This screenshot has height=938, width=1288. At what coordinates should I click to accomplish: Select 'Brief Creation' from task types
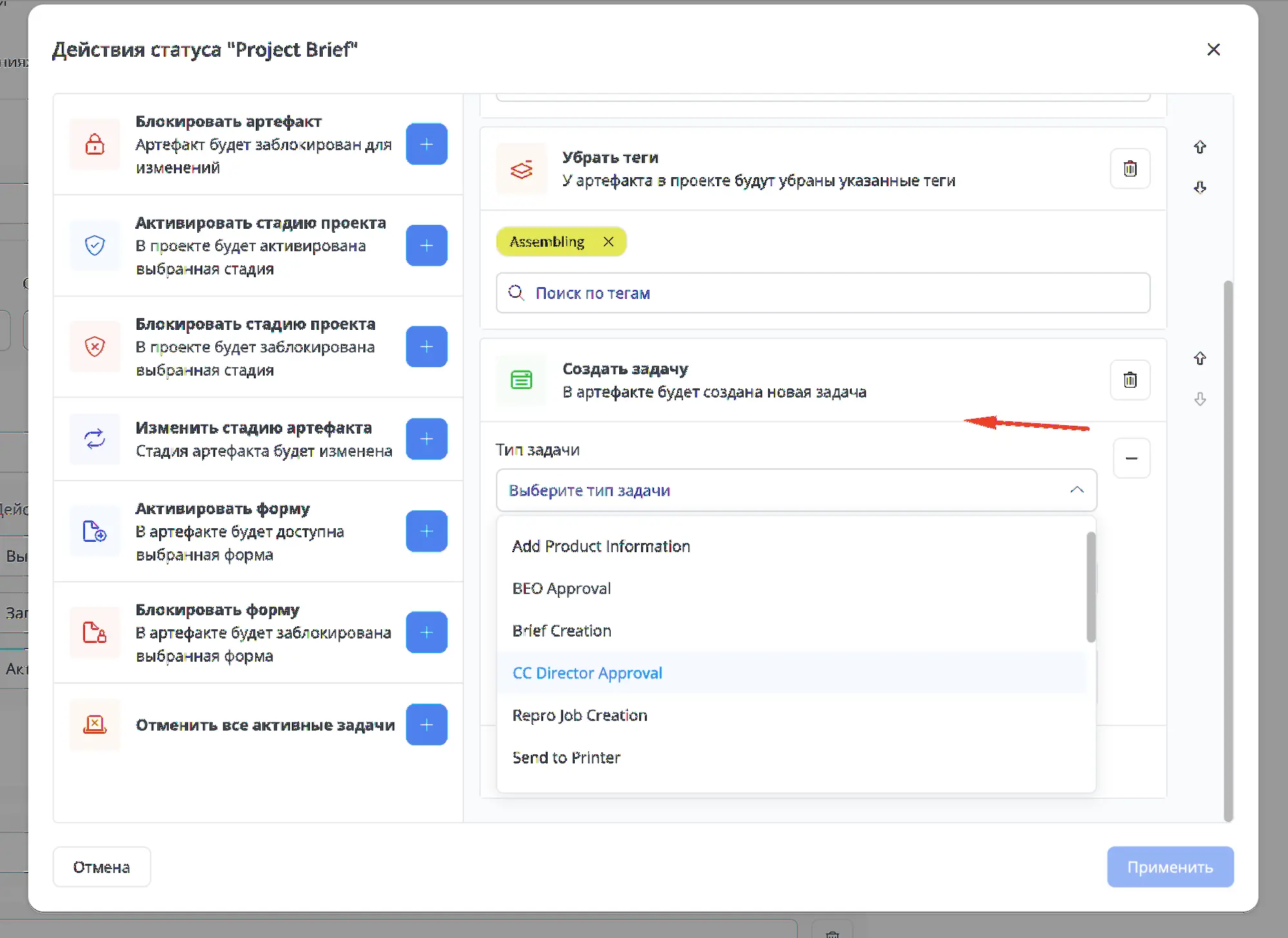[x=561, y=631]
